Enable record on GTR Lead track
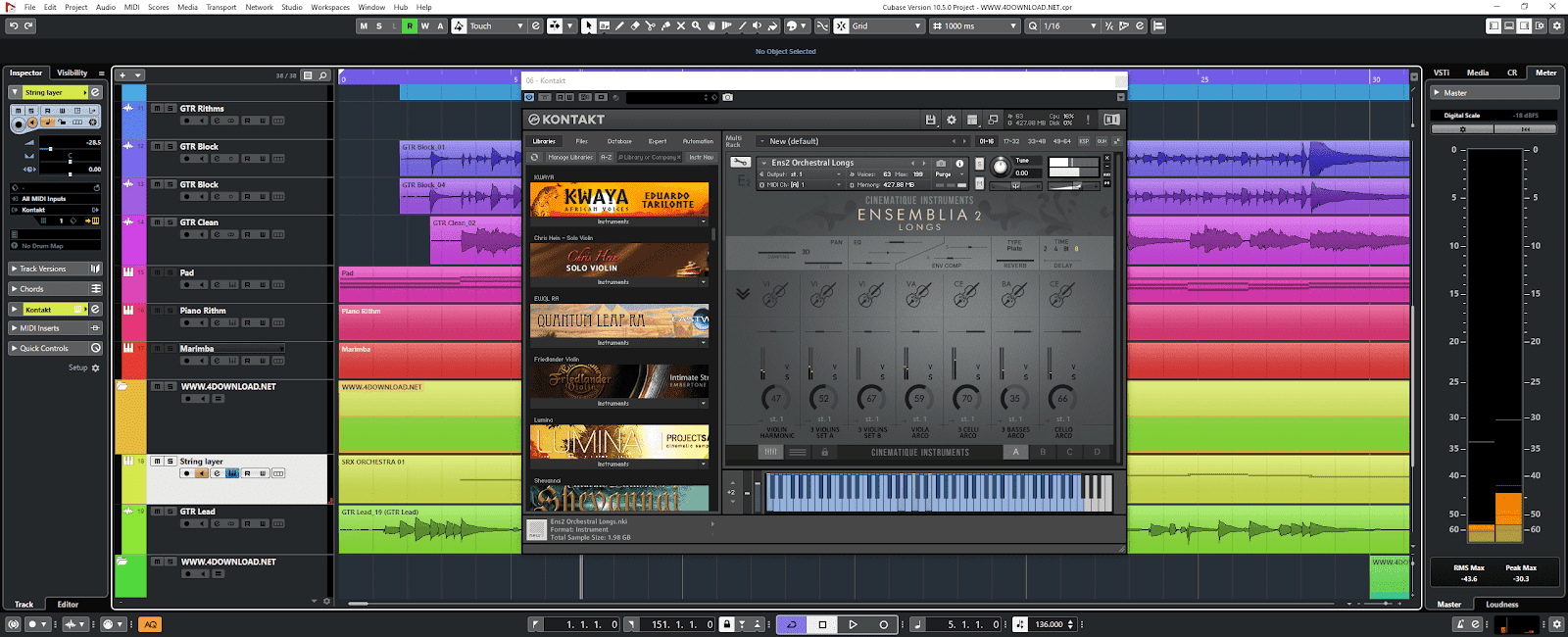The image size is (1568, 637). pos(186,523)
